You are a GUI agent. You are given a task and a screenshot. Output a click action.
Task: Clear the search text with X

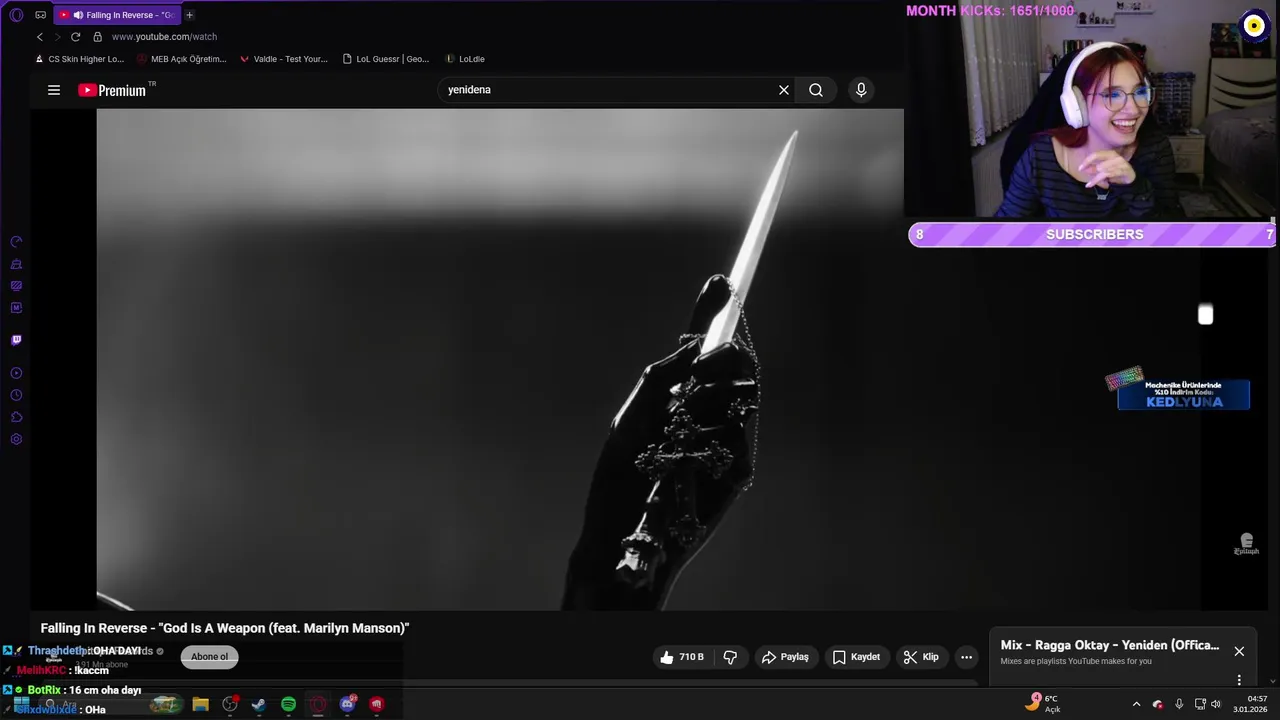[x=784, y=90]
